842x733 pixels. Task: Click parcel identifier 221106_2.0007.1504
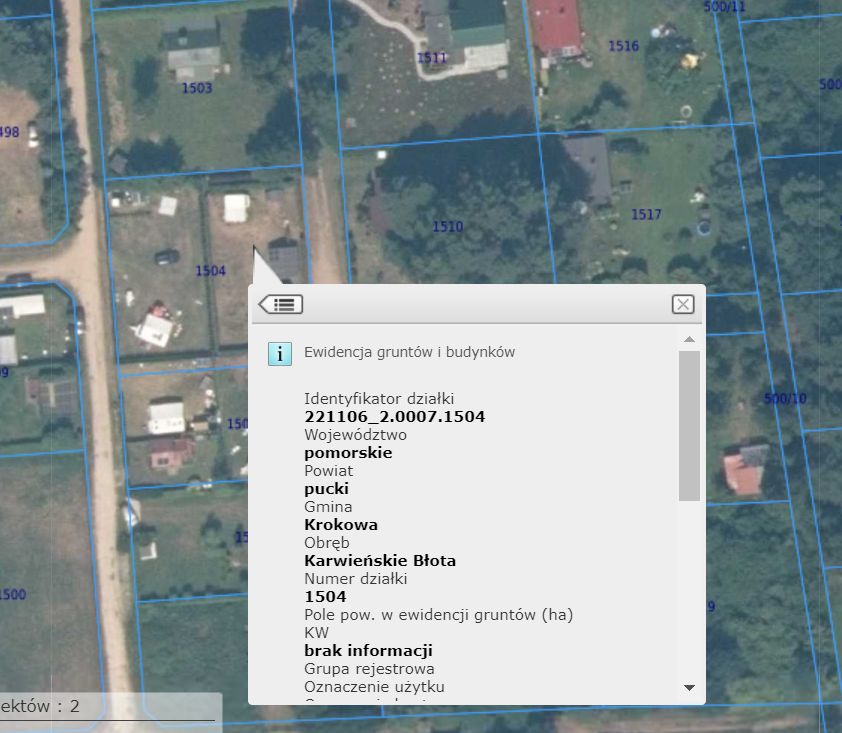click(x=395, y=417)
